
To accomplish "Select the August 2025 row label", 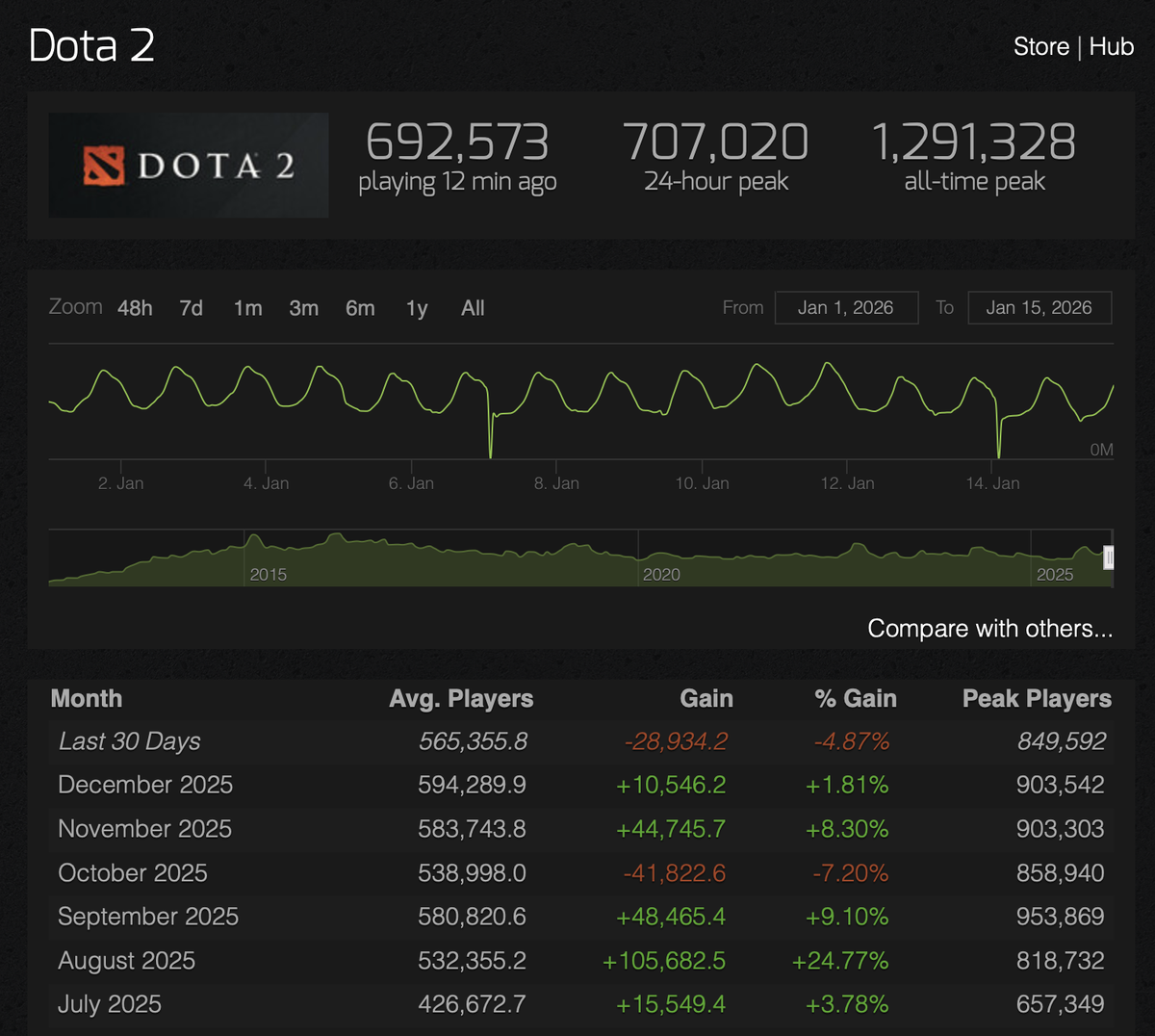I will 126,961.
